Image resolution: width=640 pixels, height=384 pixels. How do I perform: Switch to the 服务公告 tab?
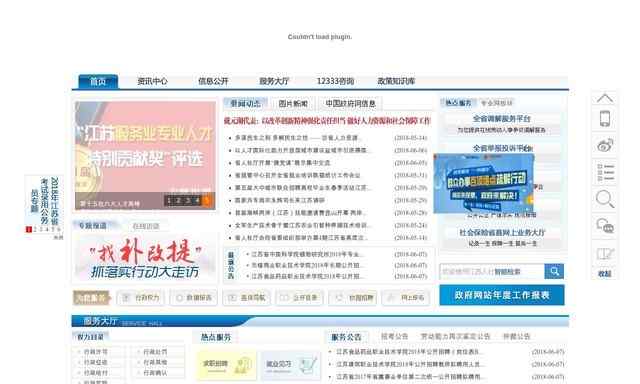[347, 337]
